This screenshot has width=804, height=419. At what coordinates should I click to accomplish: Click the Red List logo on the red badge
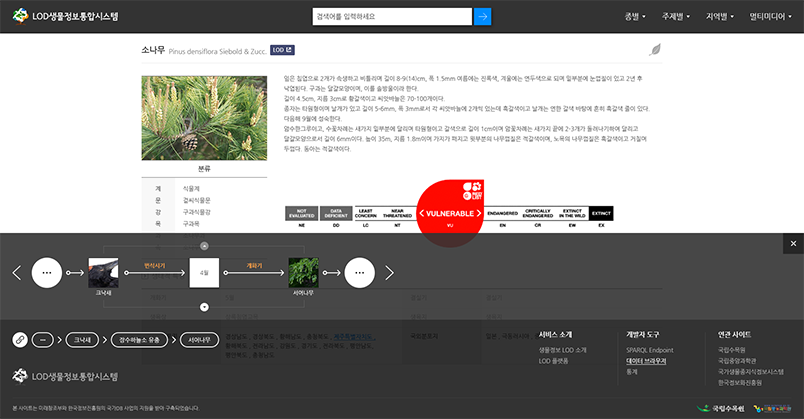(472, 190)
